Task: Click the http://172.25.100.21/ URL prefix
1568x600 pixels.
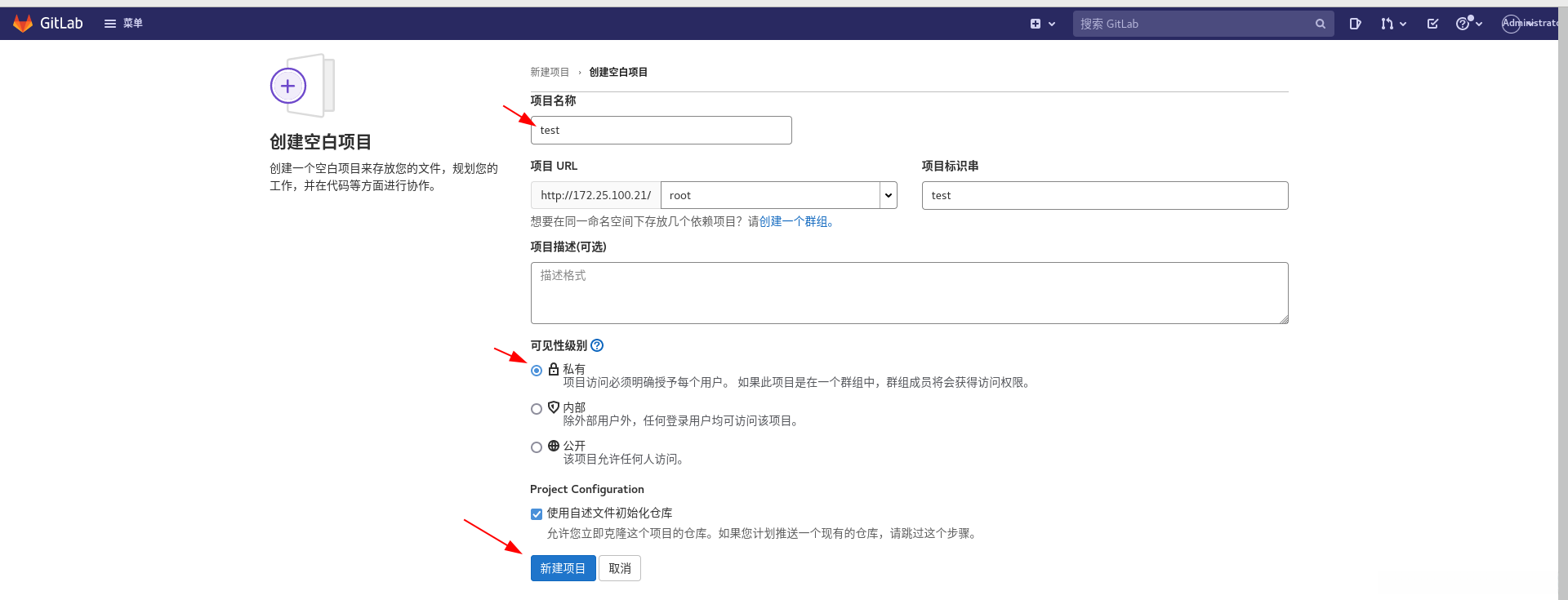Action: (595, 195)
